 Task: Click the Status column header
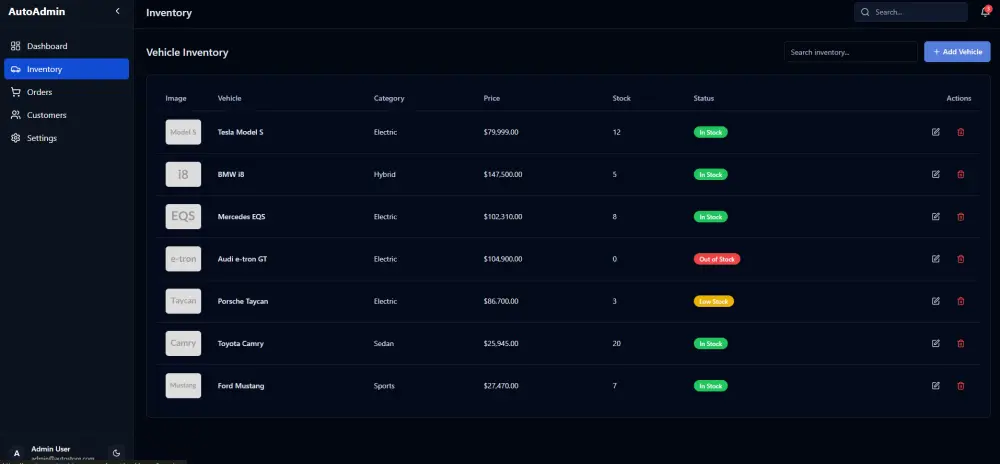point(704,98)
